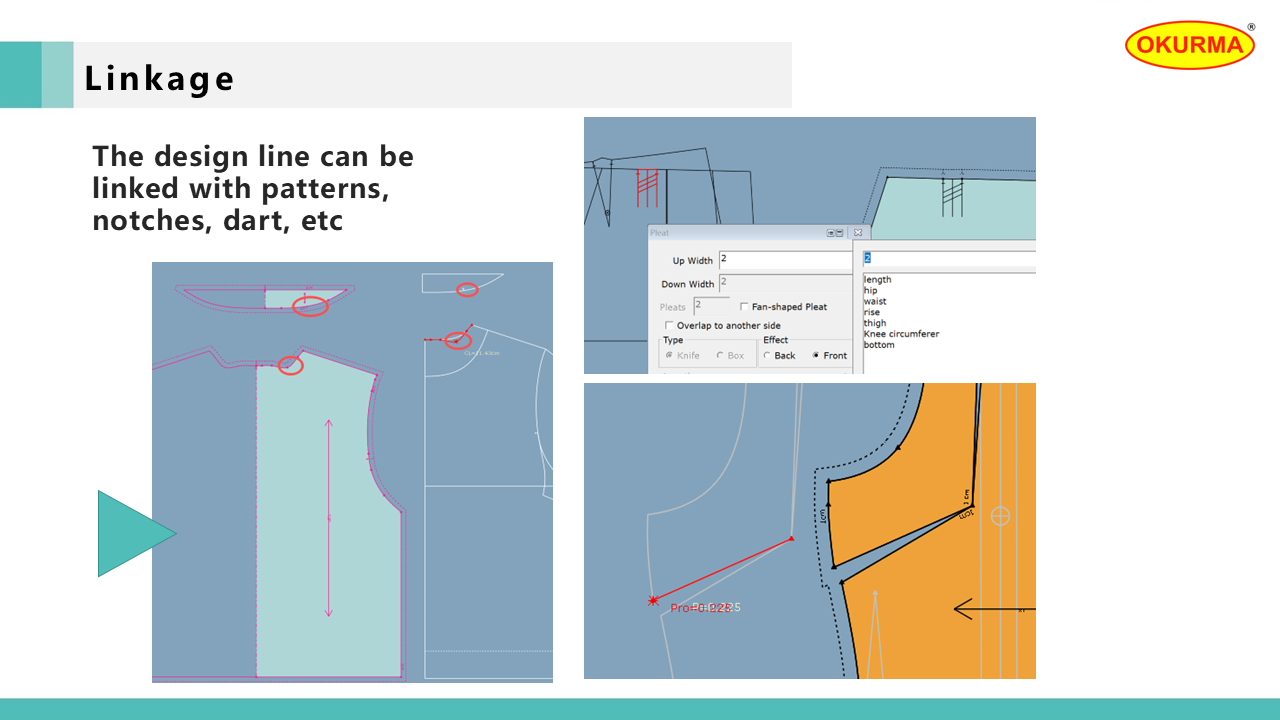
Task: Select 'bottom' in the measurement list
Action: coord(879,345)
